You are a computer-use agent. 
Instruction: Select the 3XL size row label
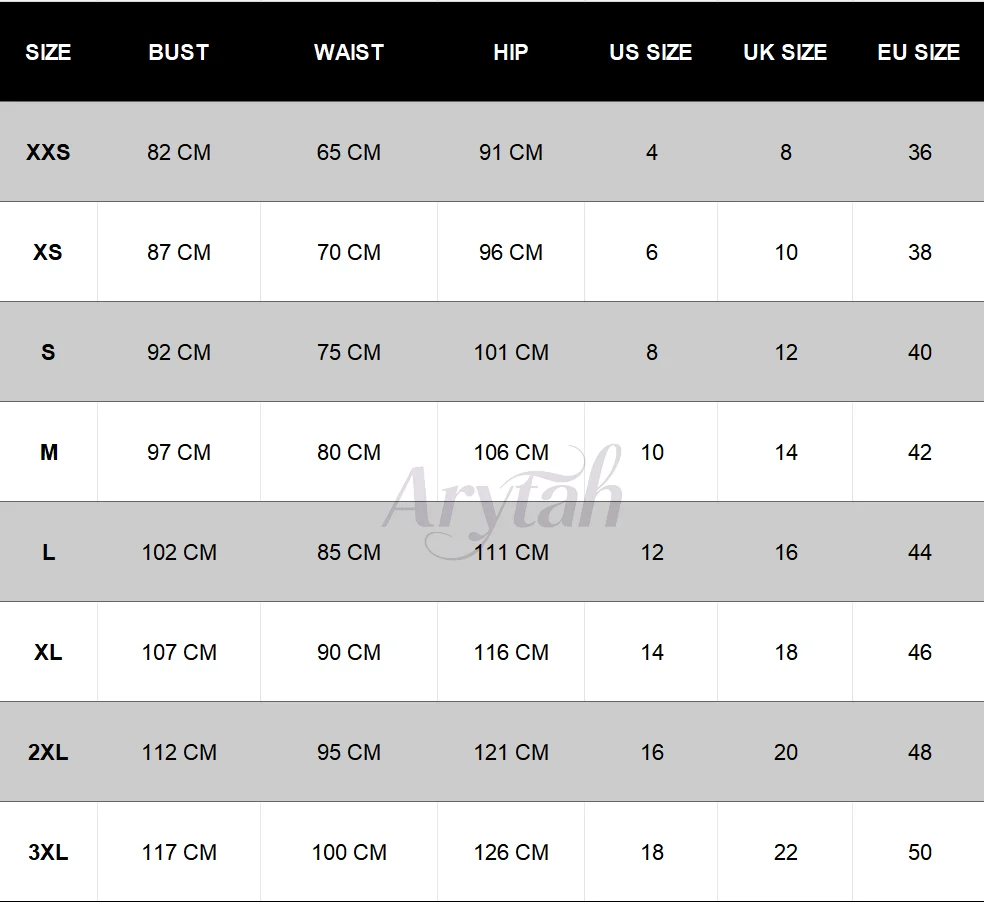pos(48,853)
